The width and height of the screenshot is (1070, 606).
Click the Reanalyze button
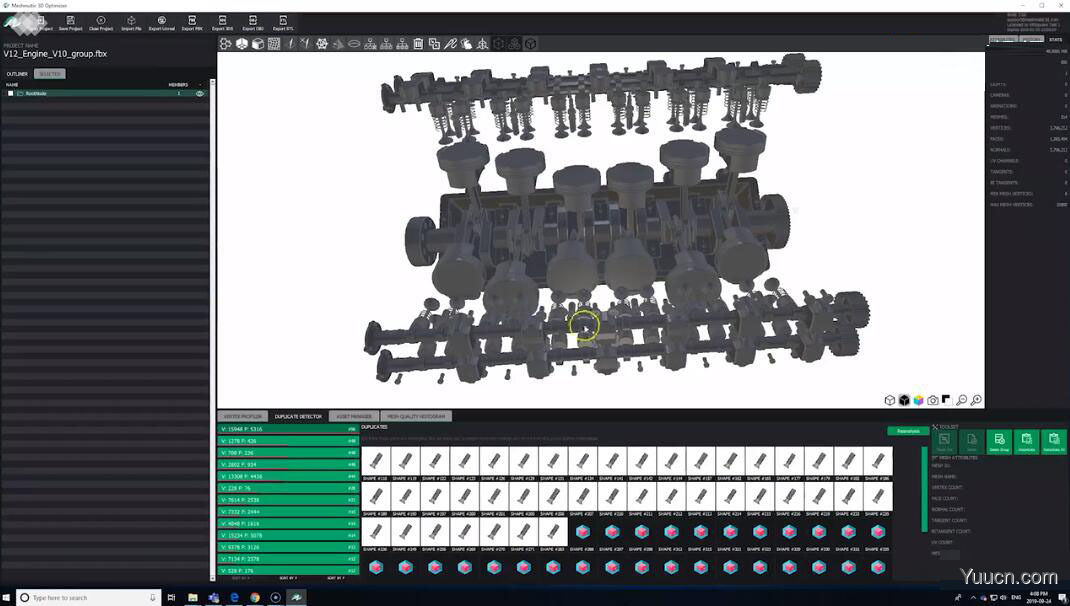pos(906,430)
